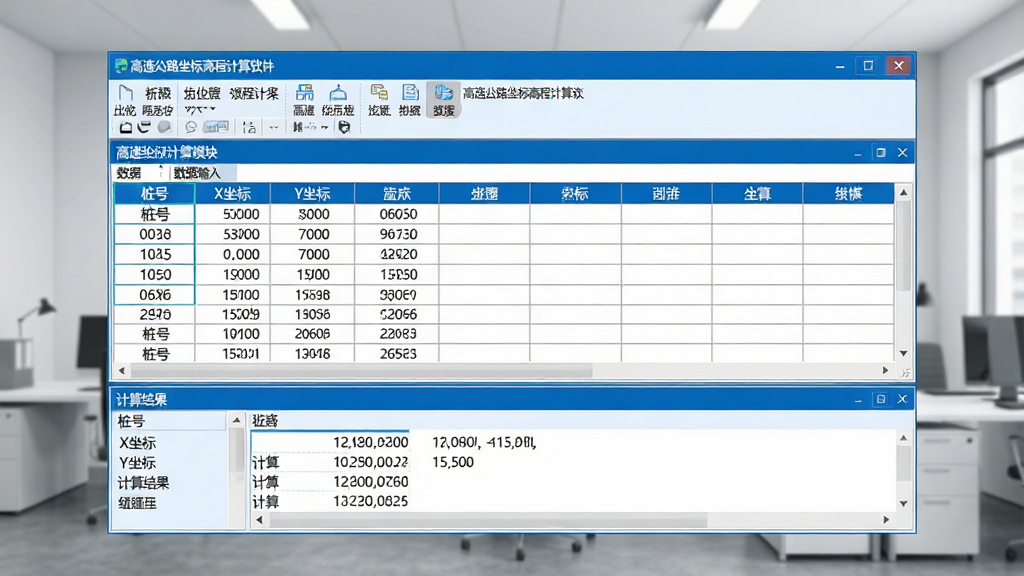Viewport: 1024px width, 576px height.
Task: Select the cell containing 06050
Action: point(397,214)
